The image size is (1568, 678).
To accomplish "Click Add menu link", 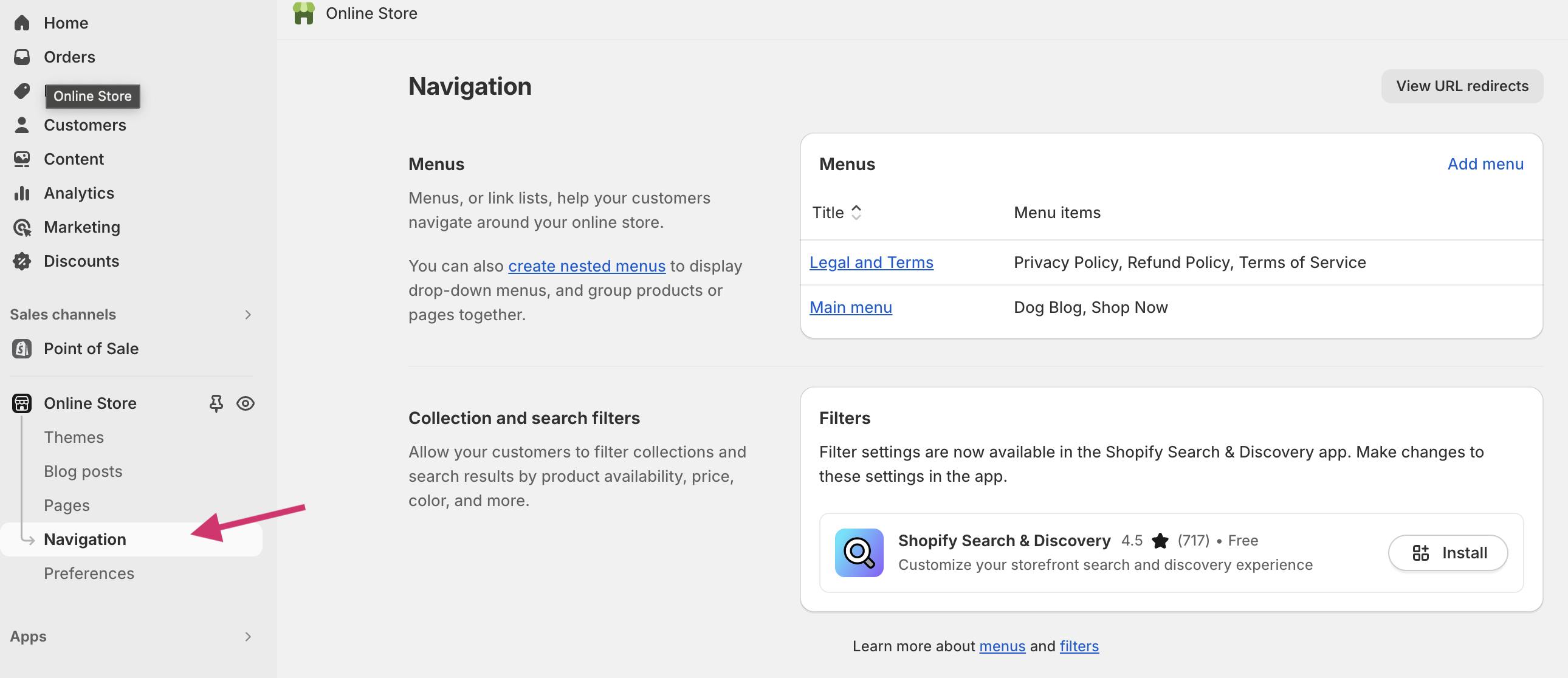I will click(x=1485, y=164).
